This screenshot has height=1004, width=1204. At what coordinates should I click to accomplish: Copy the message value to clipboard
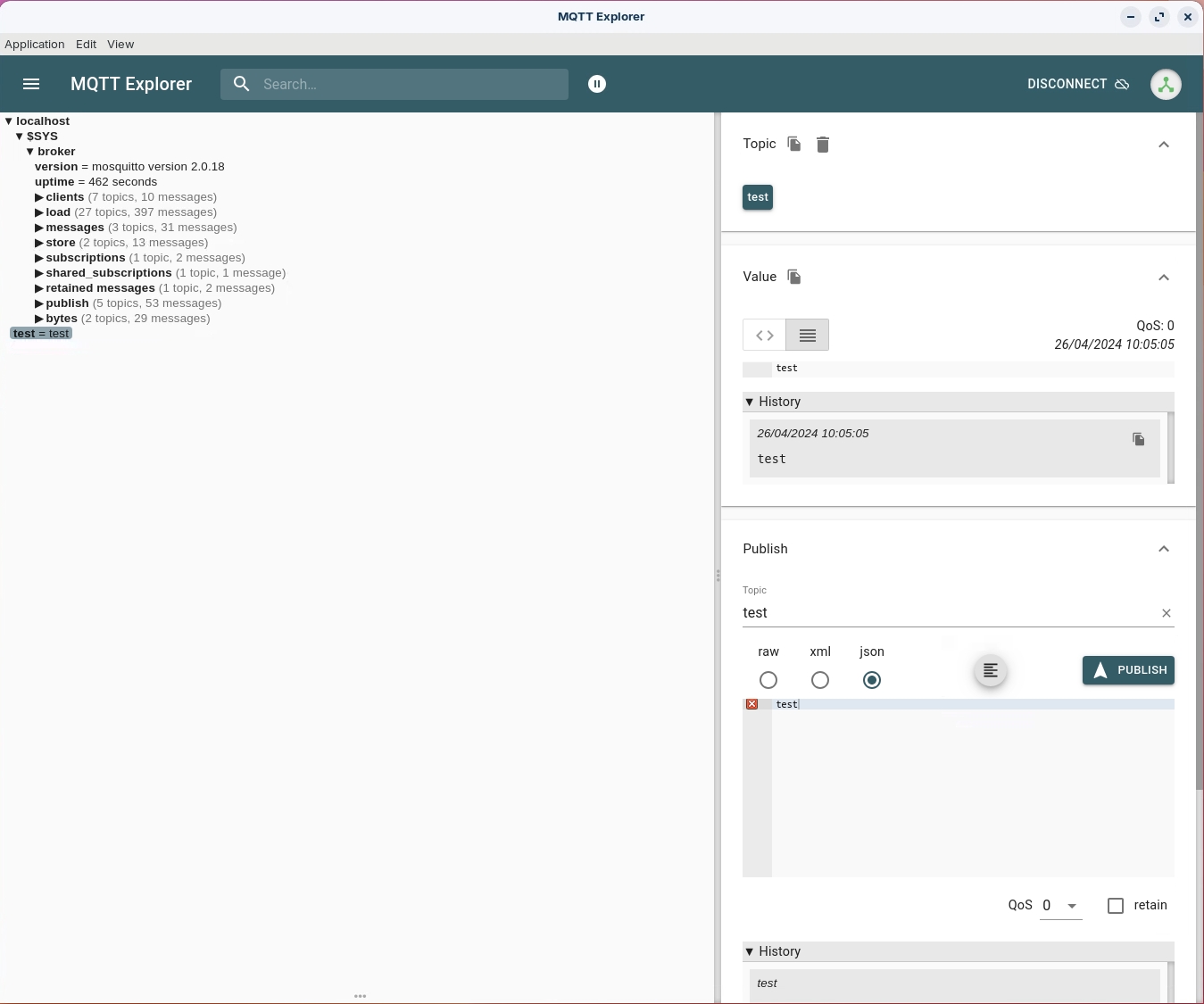point(794,277)
